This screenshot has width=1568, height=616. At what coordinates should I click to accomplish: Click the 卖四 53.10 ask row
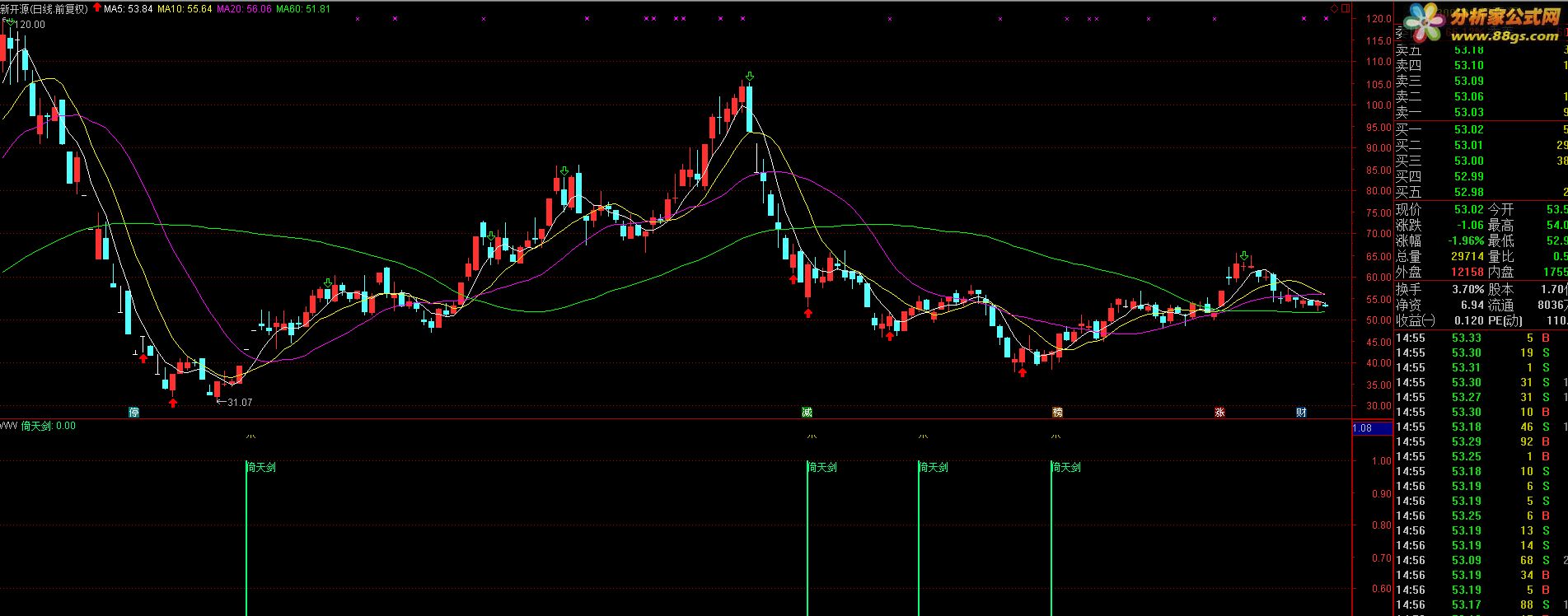coord(1481,65)
